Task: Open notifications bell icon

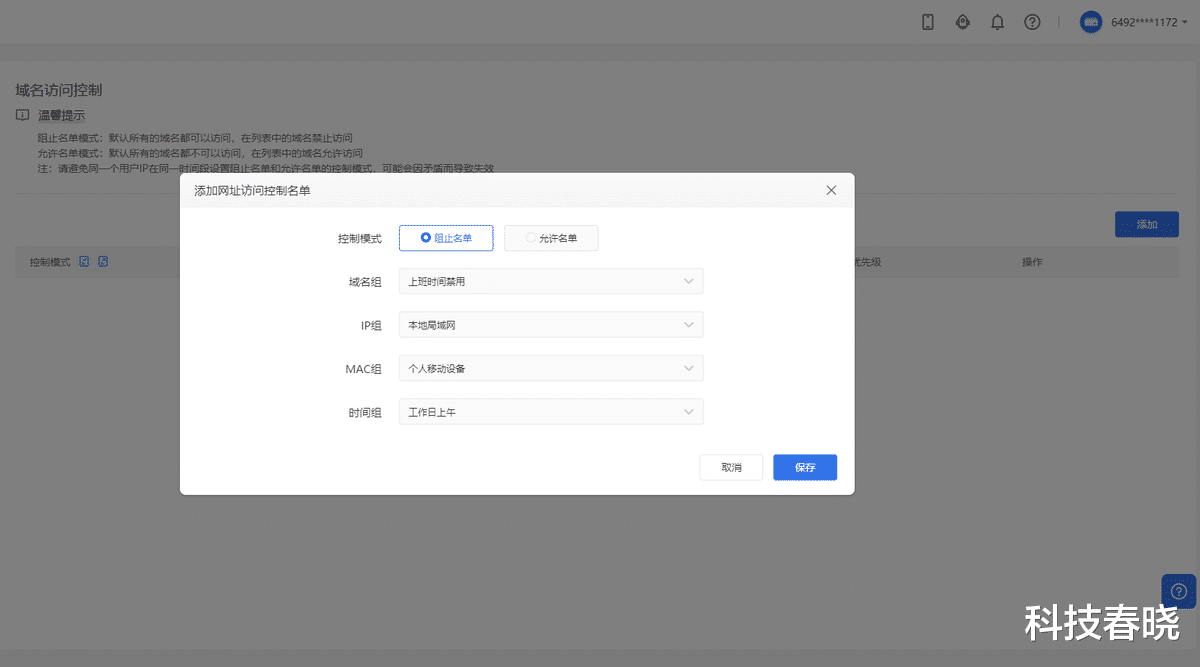Action: pos(997,22)
